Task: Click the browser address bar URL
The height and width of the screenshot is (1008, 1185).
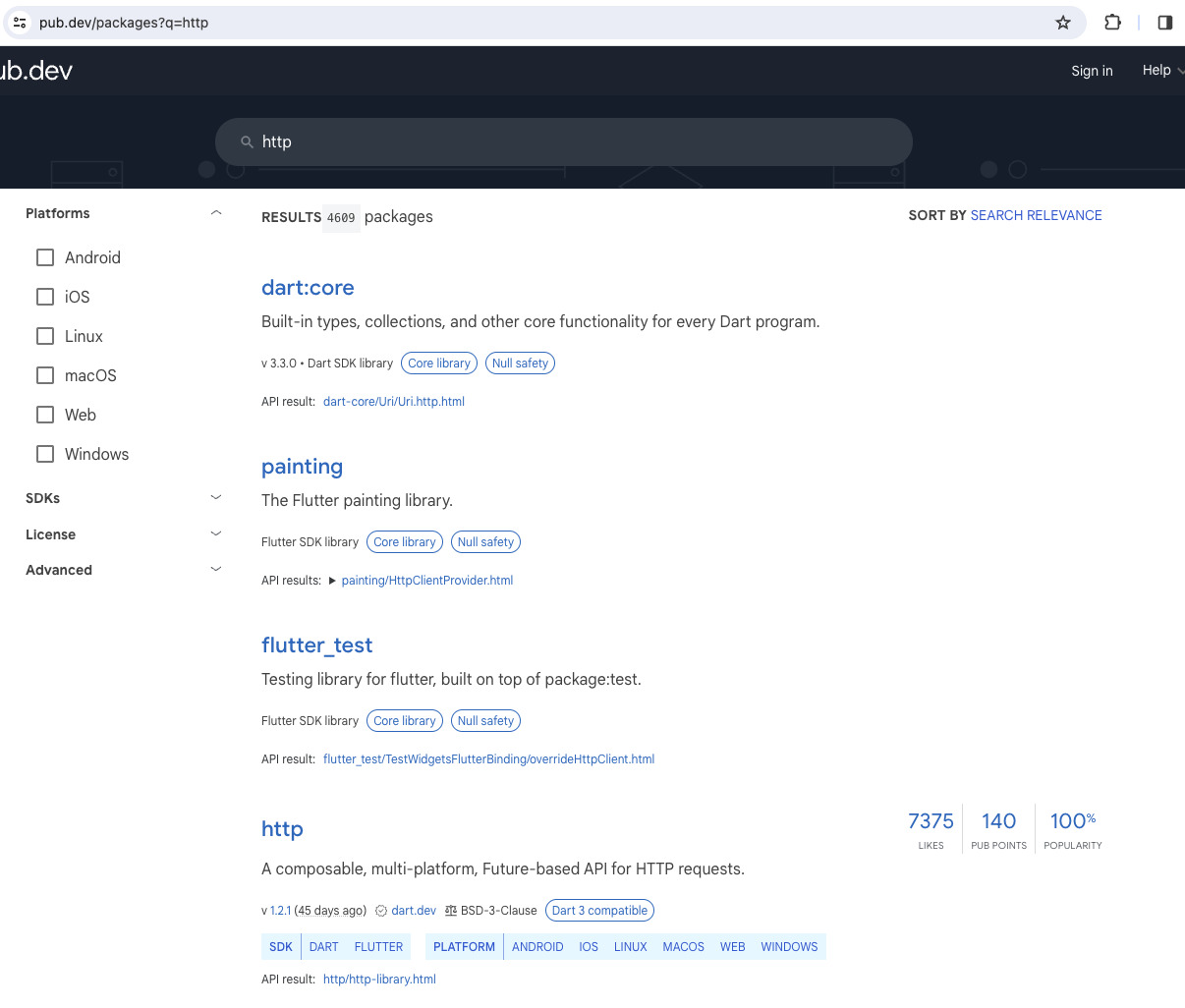Action: click(124, 23)
